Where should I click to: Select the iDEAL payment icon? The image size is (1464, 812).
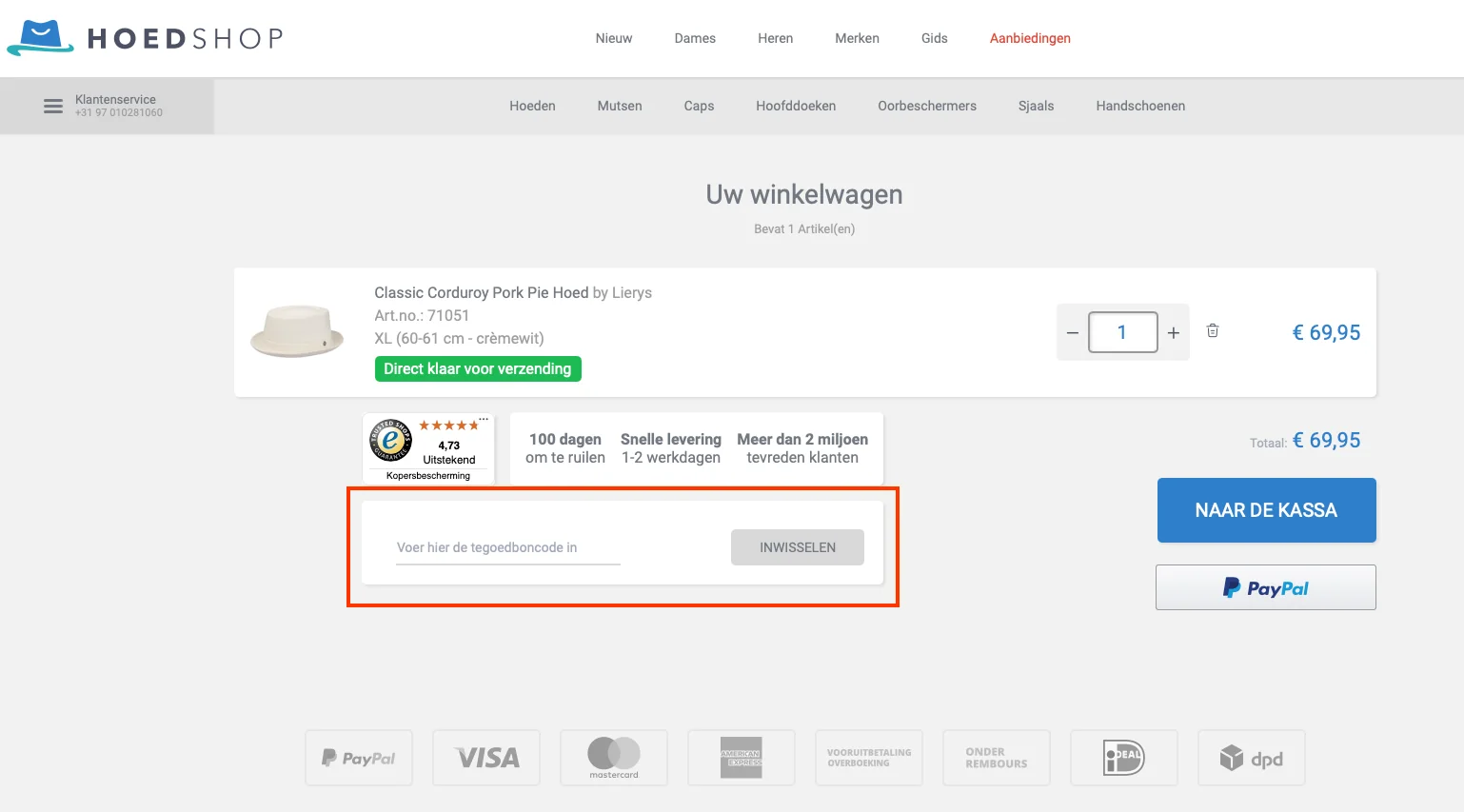point(1124,757)
